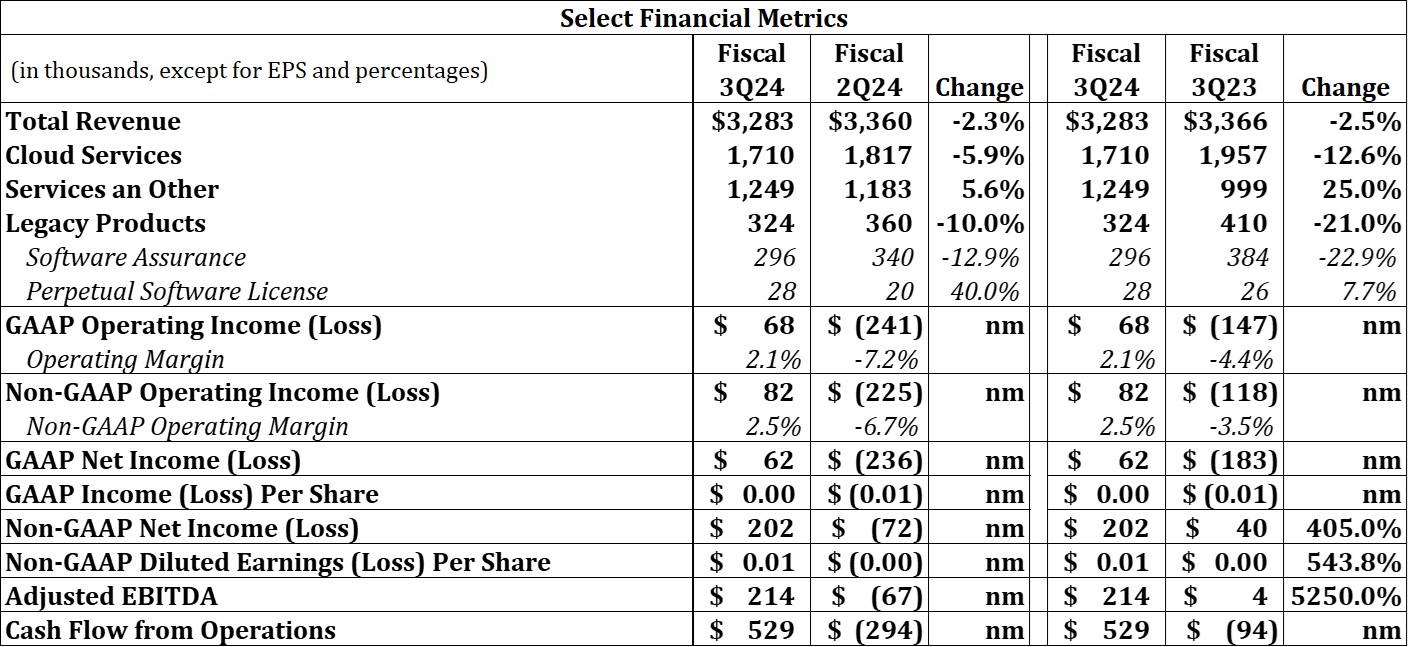Screen dimensions: 1408x647
Task: Select the units note in parentheses
Action: coord(250,71)
